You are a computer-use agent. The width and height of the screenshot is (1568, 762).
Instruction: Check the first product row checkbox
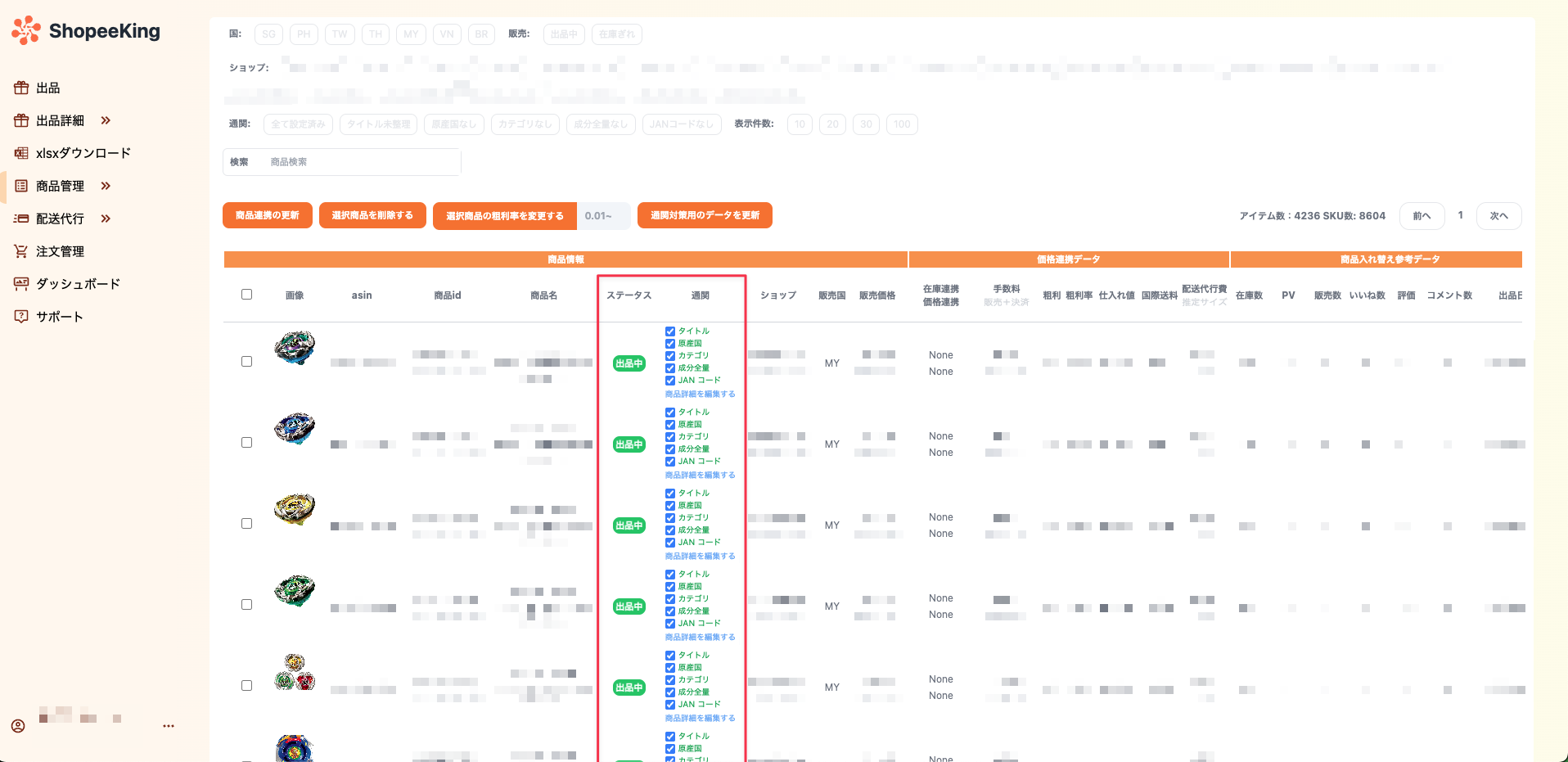[x=246, y=361]
